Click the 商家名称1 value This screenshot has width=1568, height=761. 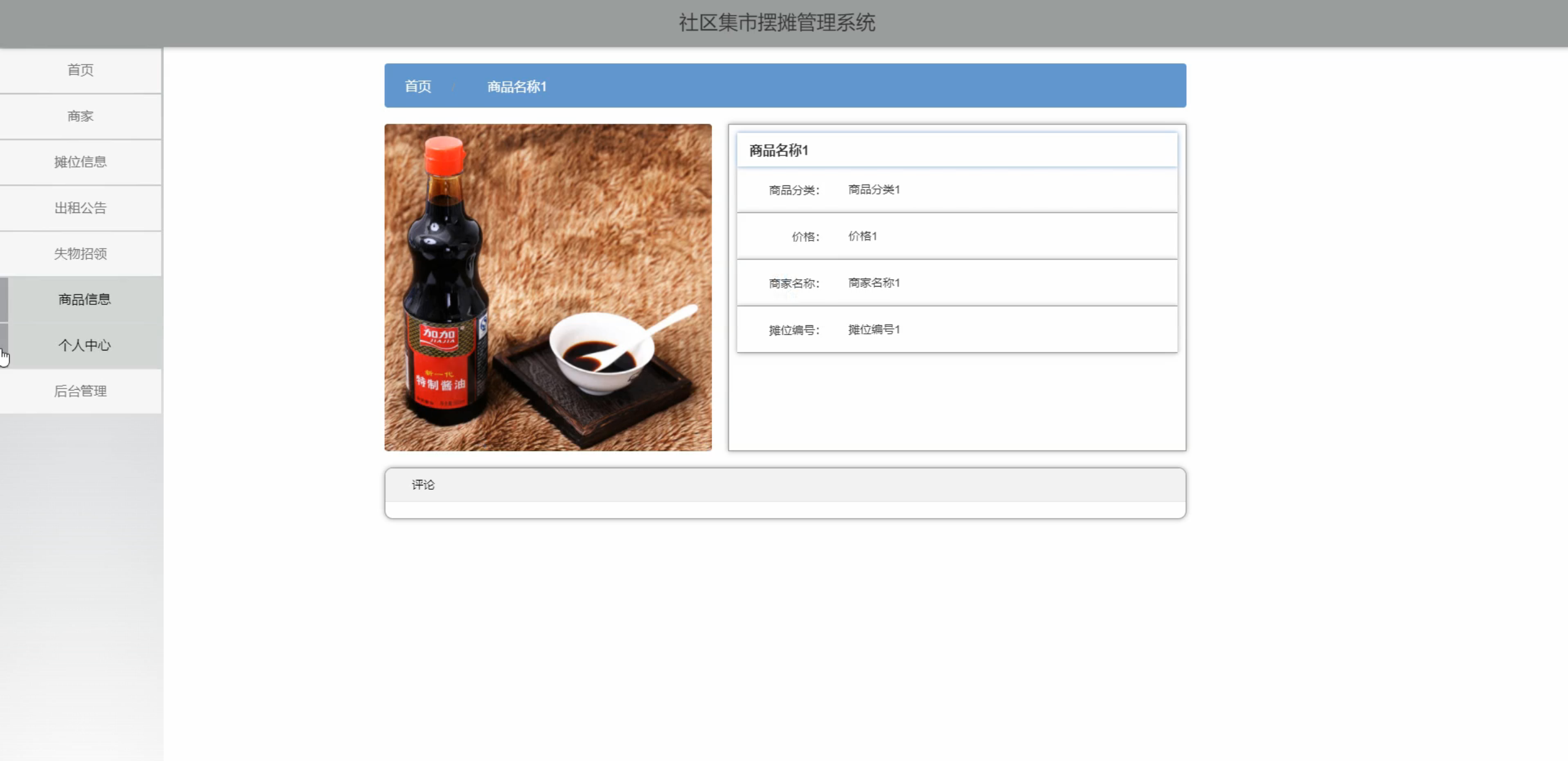[x=874, y=283]
